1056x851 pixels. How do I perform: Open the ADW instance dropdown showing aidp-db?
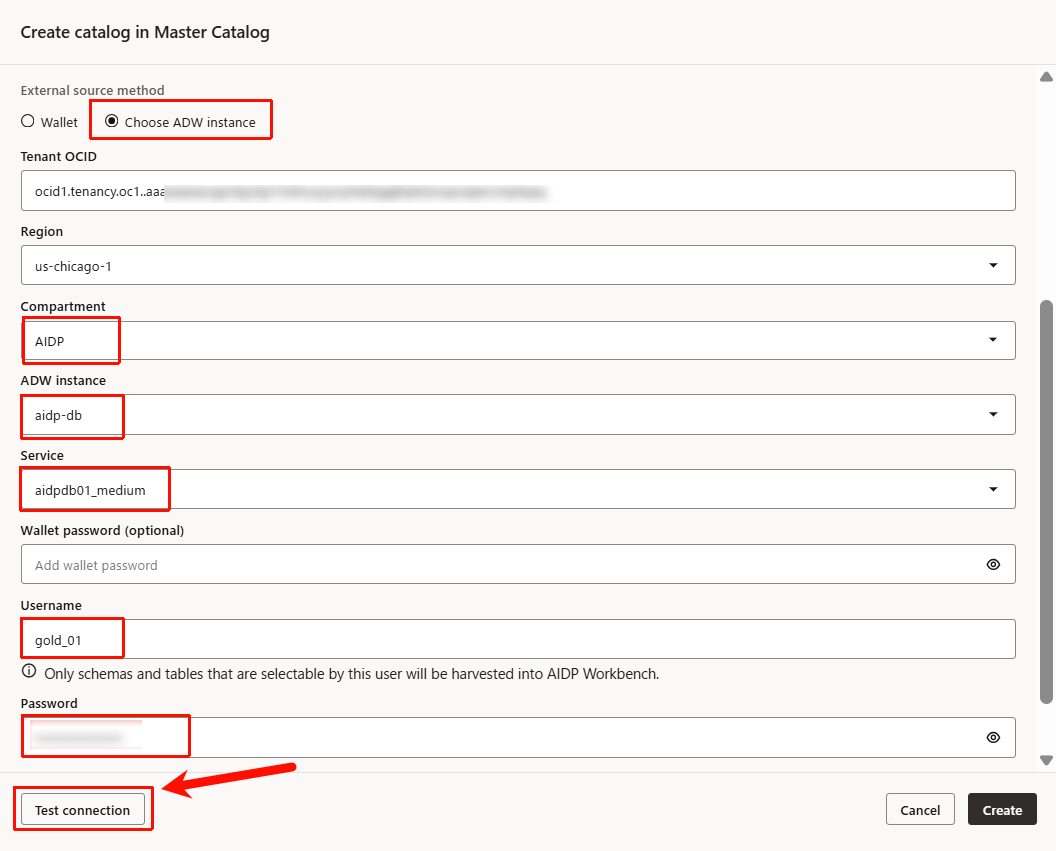click(x=518, y=414)
